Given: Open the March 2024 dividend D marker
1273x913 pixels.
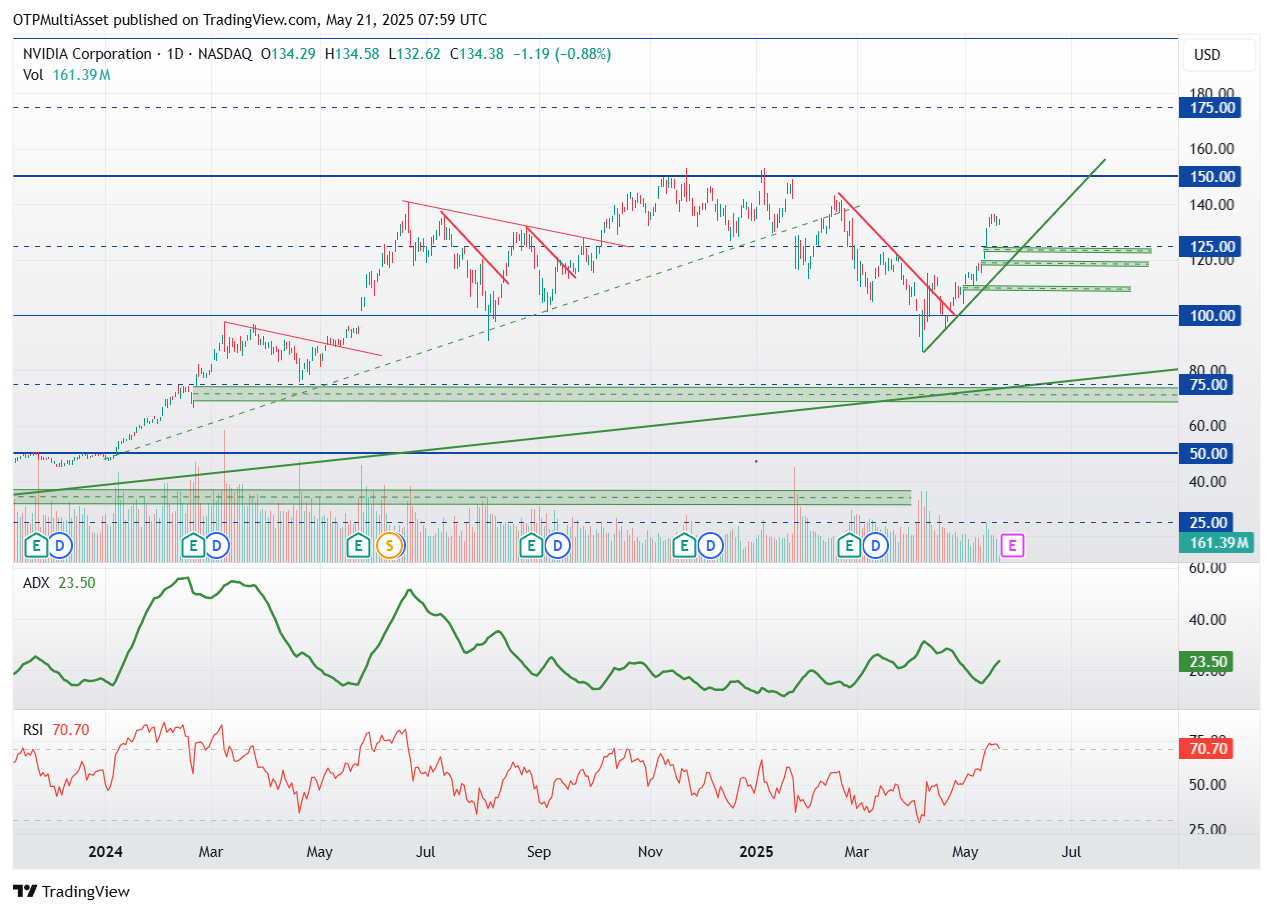Looking at the screenshot, I should (x=217, y=545).
